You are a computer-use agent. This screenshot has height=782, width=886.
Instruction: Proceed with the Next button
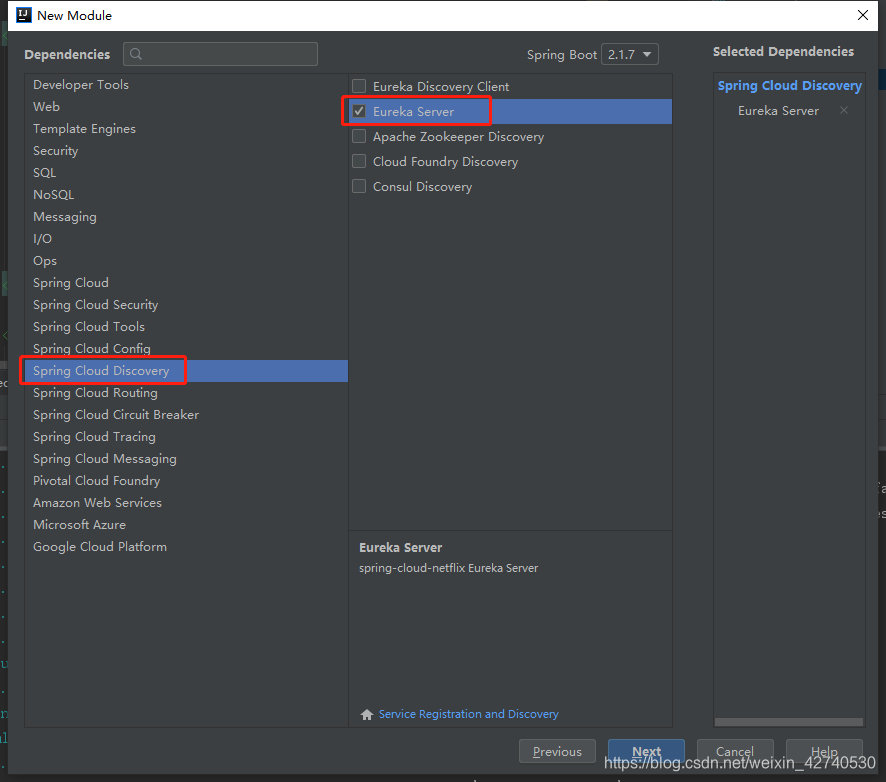pyautogui.click(x=646, y=751)
